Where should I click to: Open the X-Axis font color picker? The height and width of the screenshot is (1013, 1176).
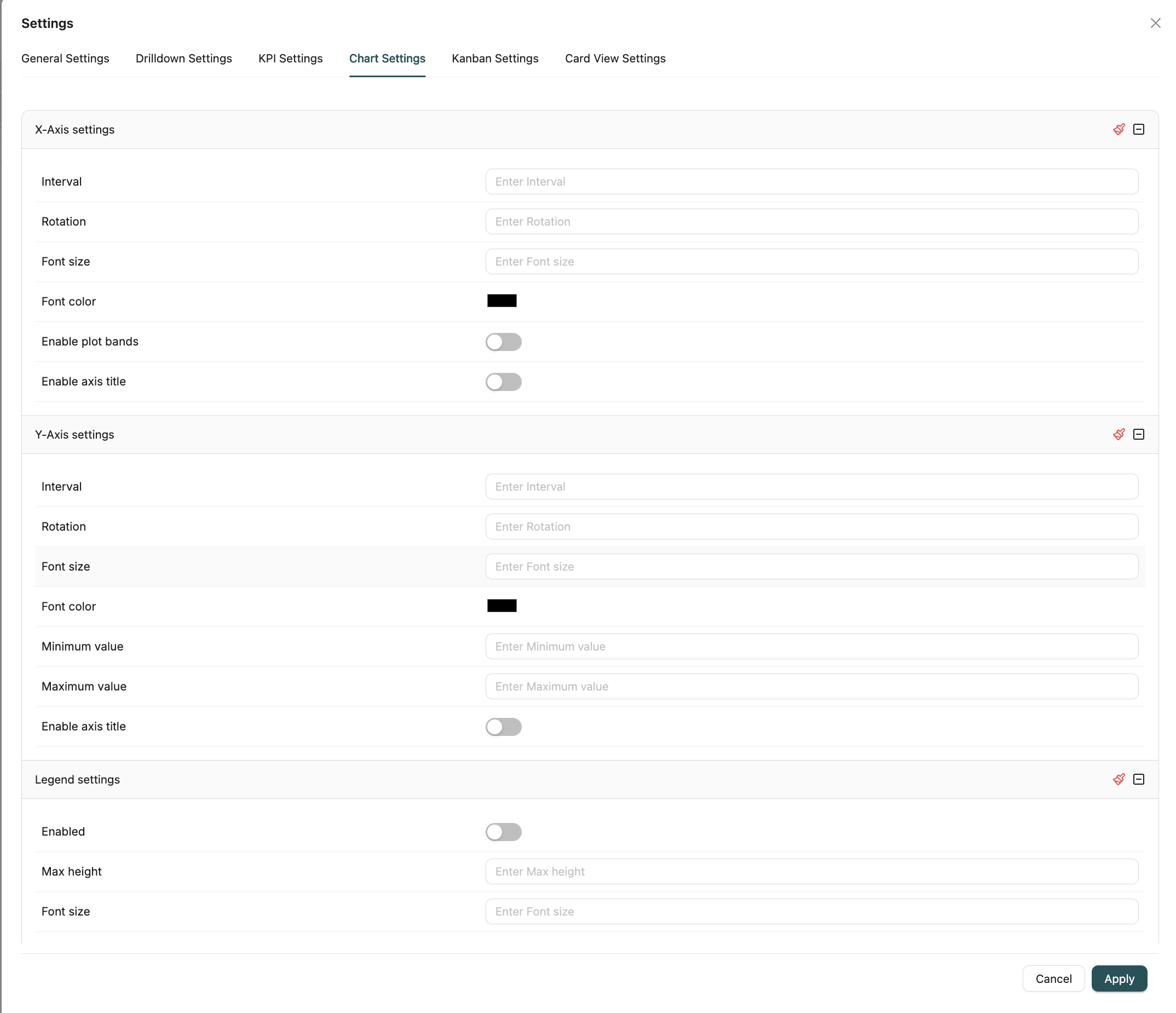coord(501,301)
